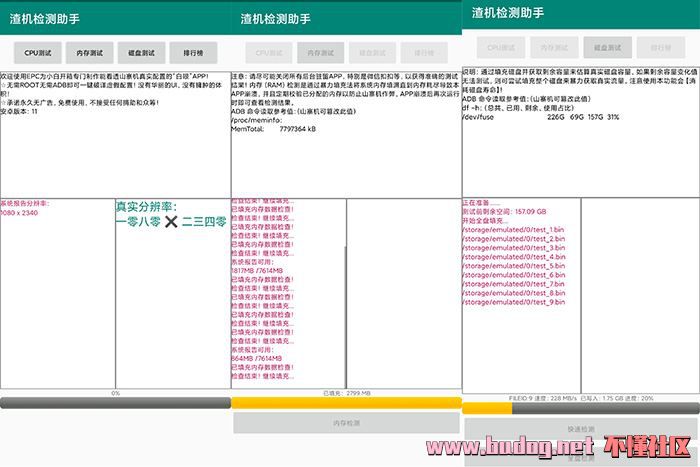Open the 排行榜 ranking in left panel

pos(194,52)
